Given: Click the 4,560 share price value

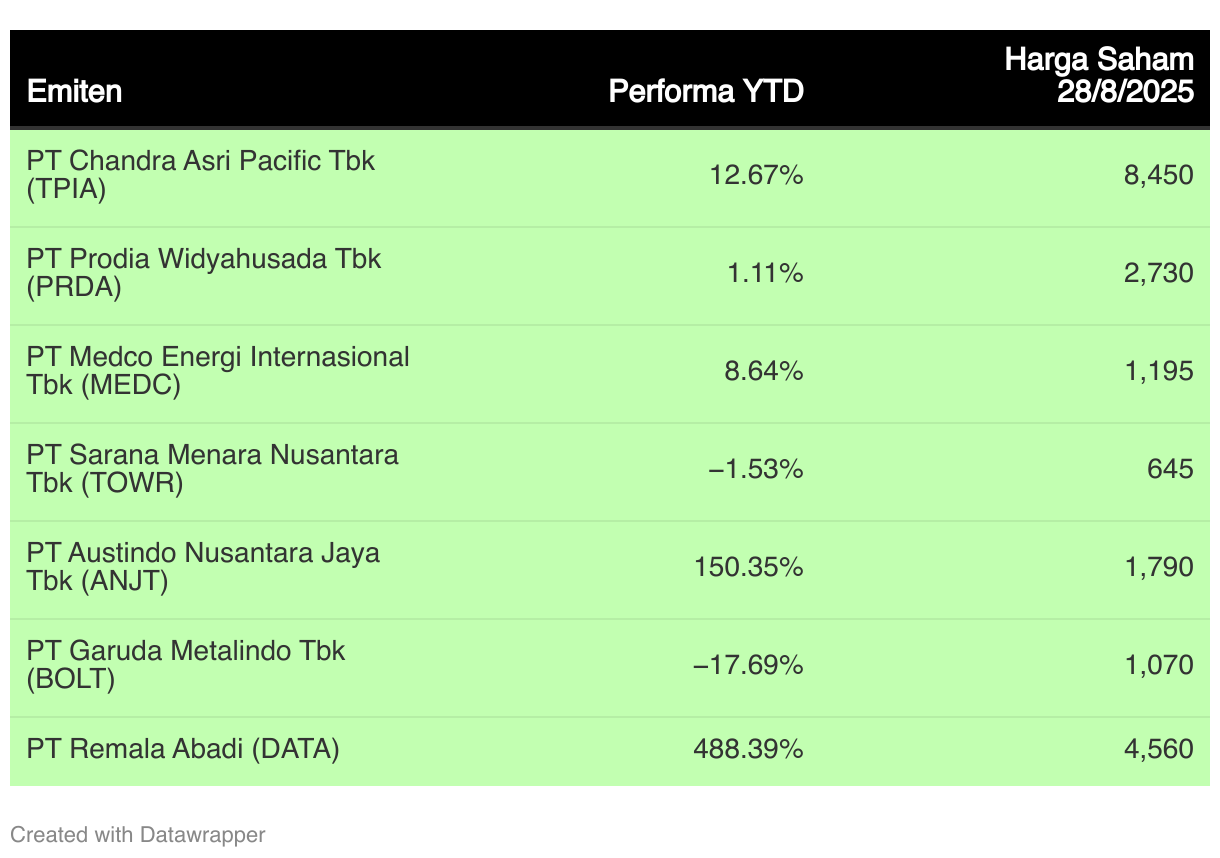Looking at the screenshot, I should pos(1158,749).
